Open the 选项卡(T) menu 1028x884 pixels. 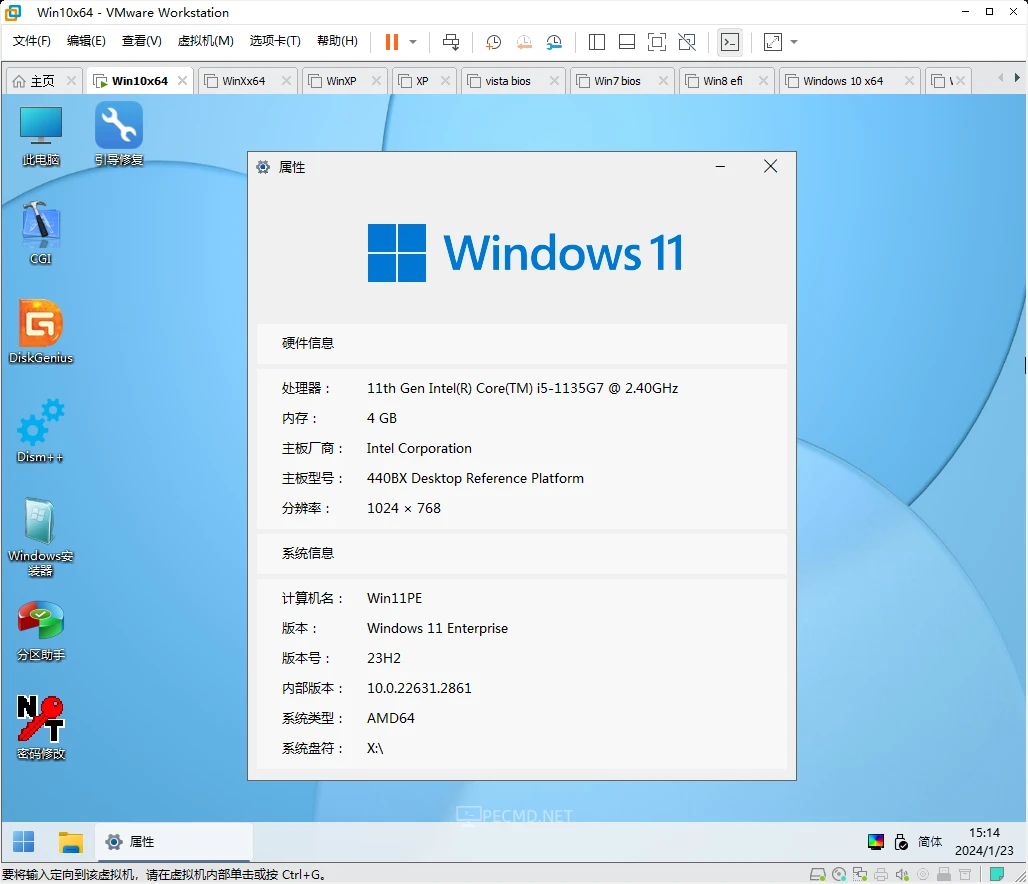[275, 41]
